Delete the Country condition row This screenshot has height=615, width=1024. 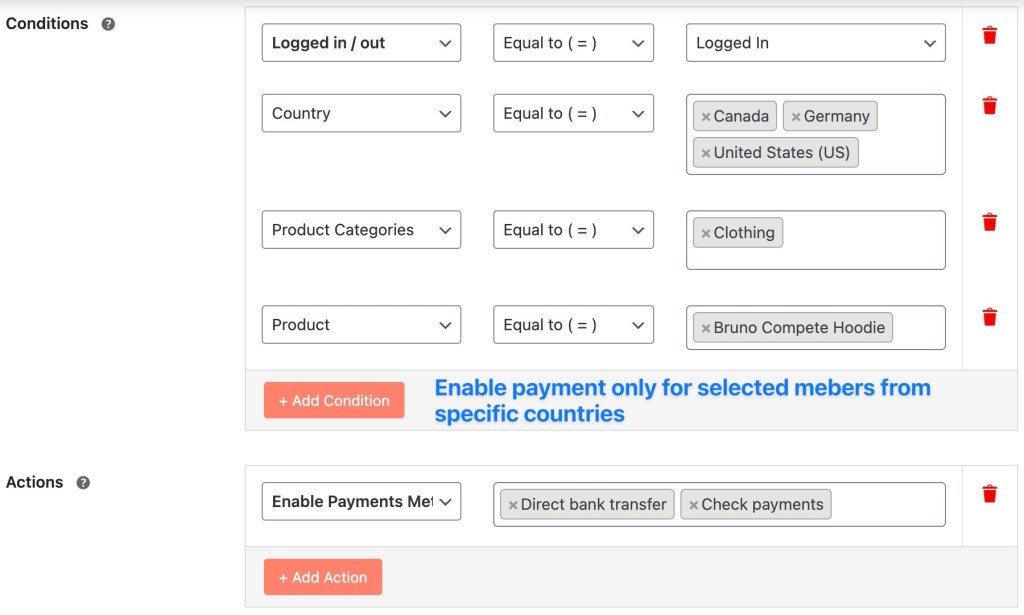pos(989,105)
